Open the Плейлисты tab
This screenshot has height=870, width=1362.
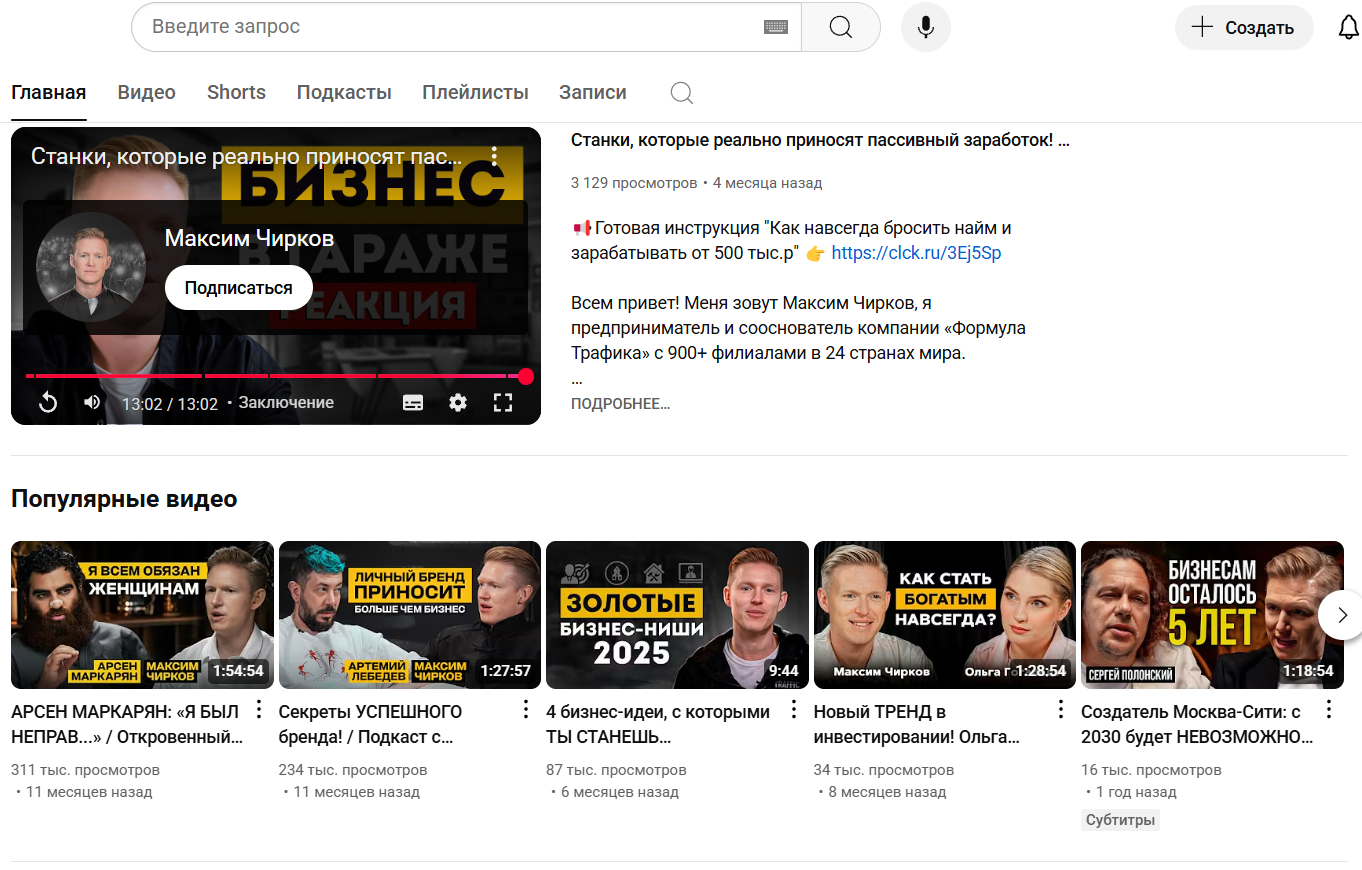coord(475,93)
